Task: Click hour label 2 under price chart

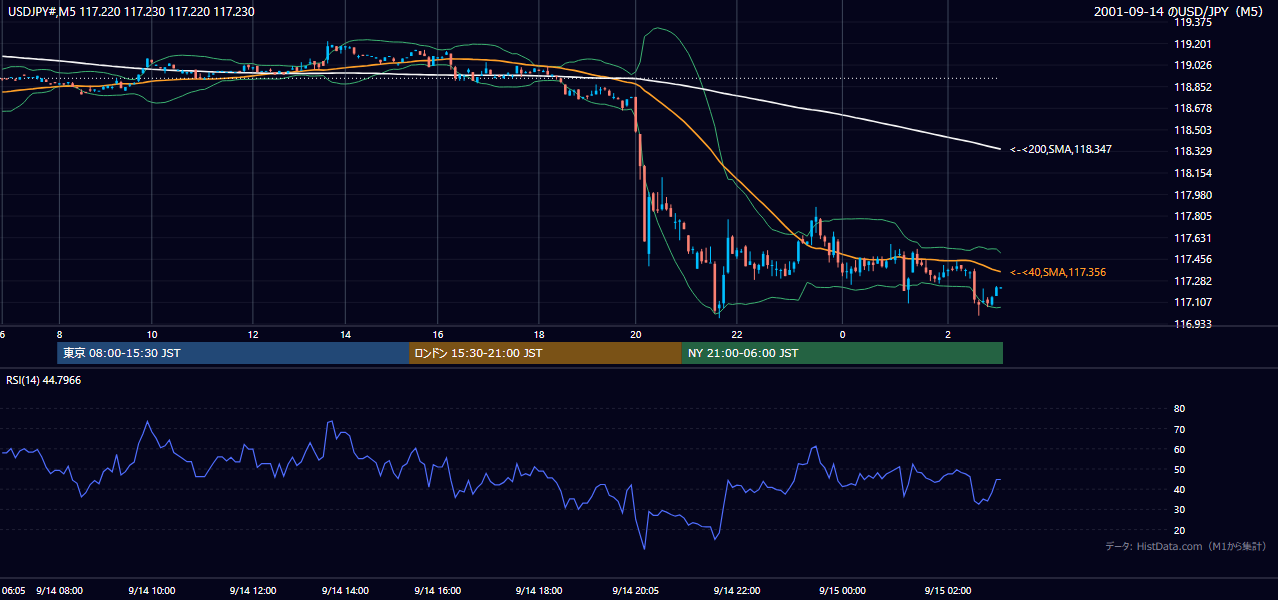Action: point(948,335)
